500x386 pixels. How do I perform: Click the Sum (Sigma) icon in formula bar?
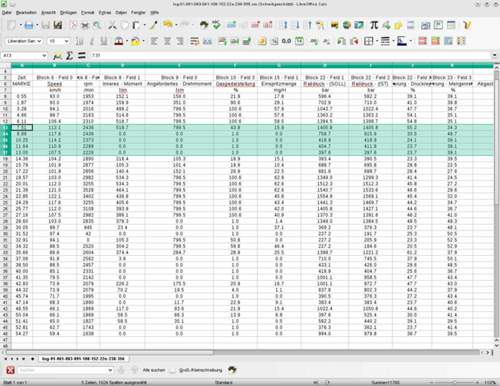69,55
